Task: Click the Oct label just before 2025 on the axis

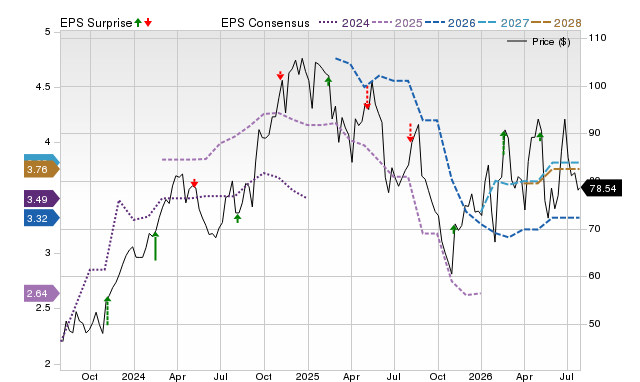Action: coord(264,376)
